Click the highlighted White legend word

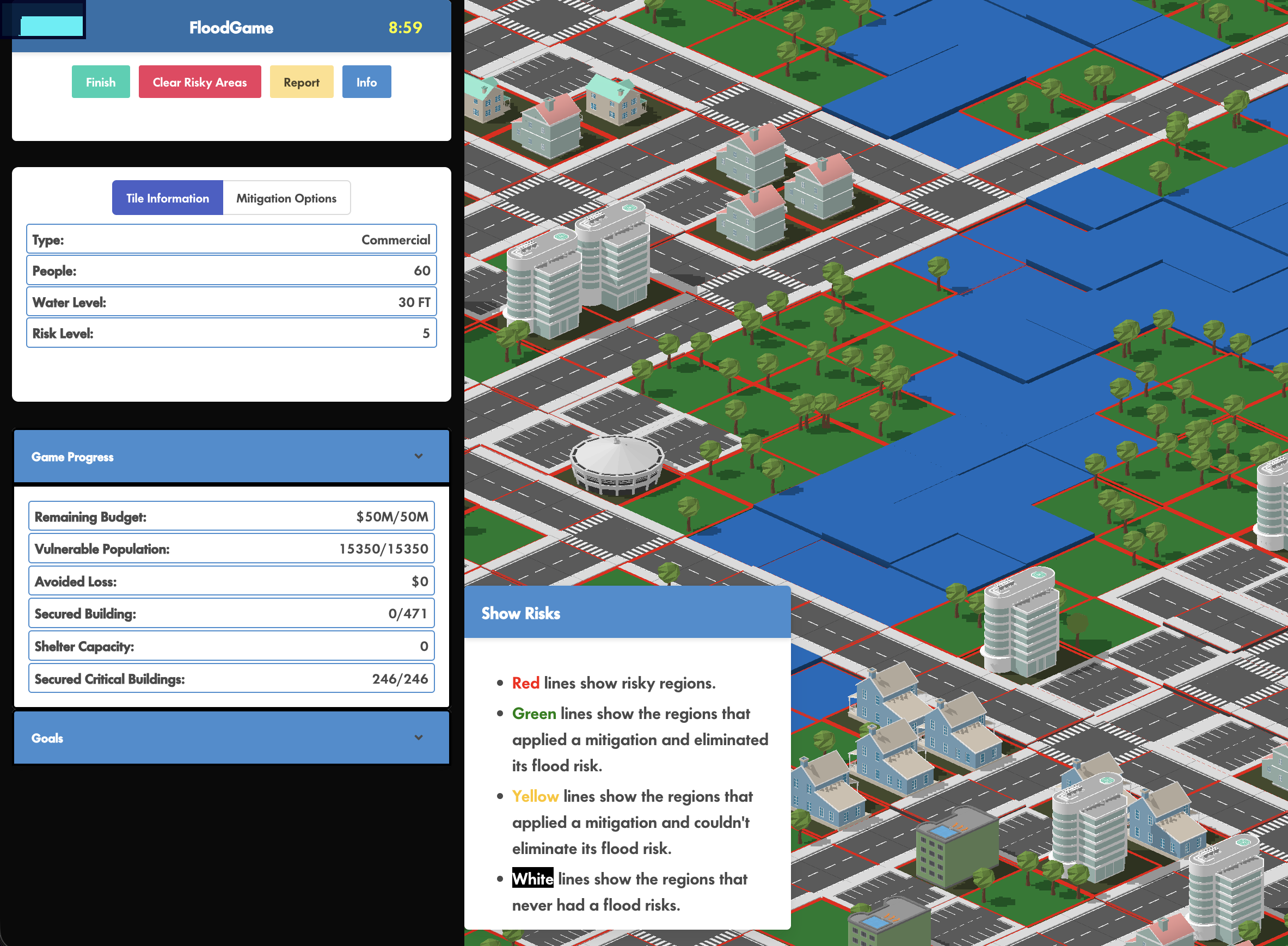click(x=532, y=879)
